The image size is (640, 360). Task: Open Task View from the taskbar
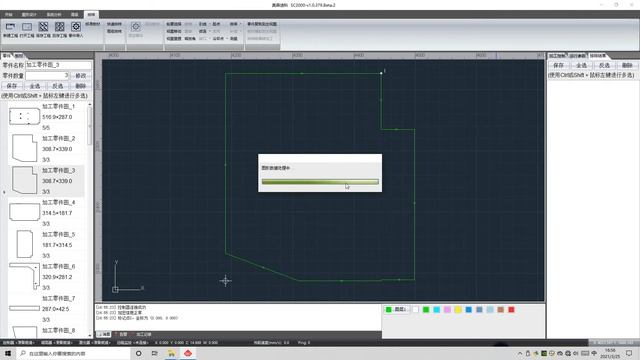tap(155, 353)
